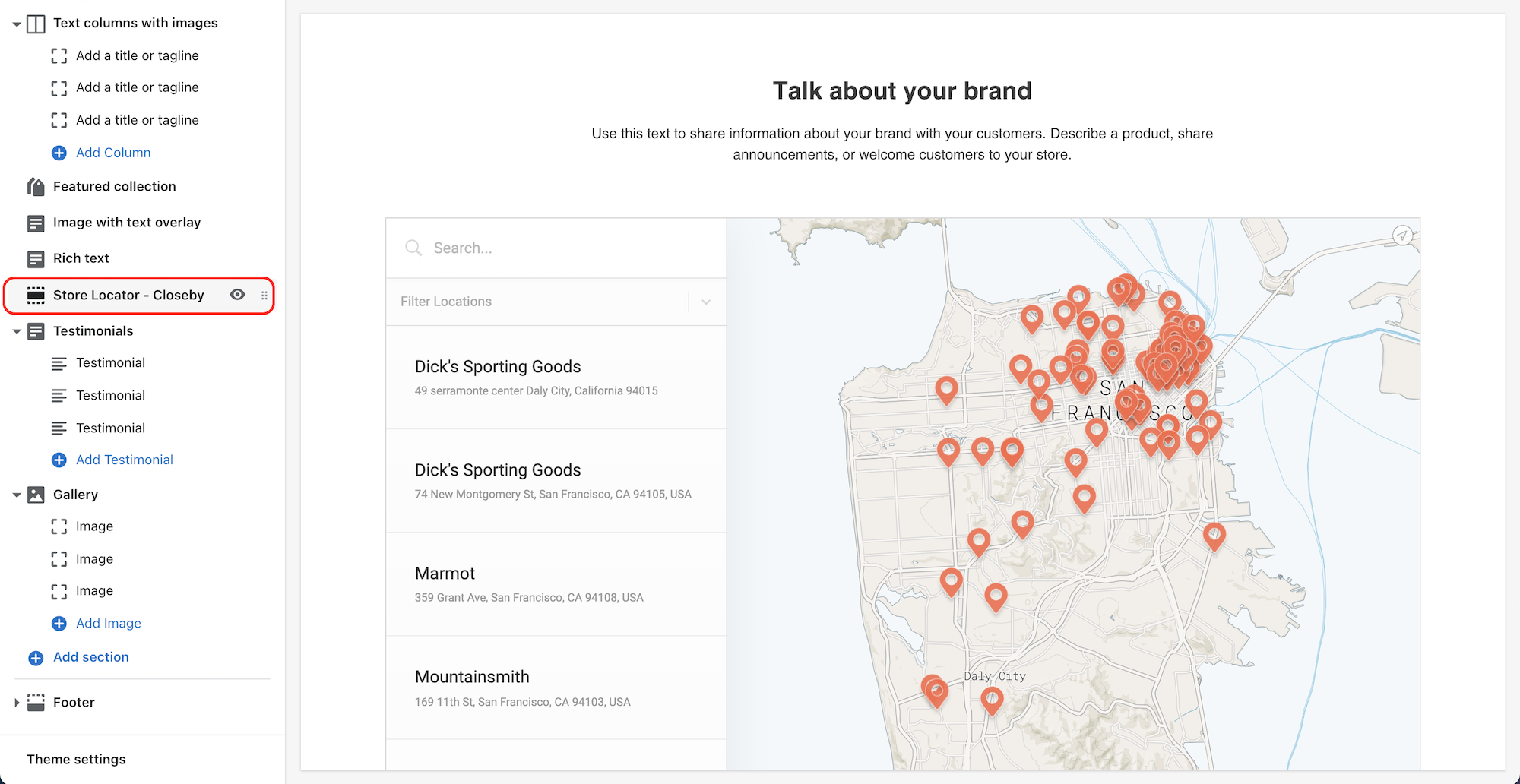
Task: Click the Add Image link
Action: [109, 623]
